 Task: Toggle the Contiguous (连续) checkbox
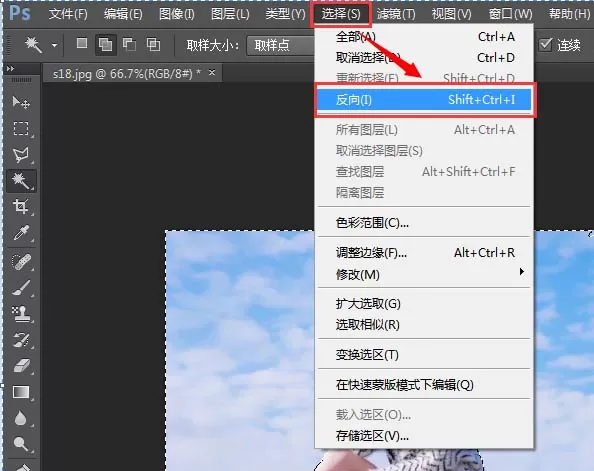pyautogui.click(x=546, y=44)
